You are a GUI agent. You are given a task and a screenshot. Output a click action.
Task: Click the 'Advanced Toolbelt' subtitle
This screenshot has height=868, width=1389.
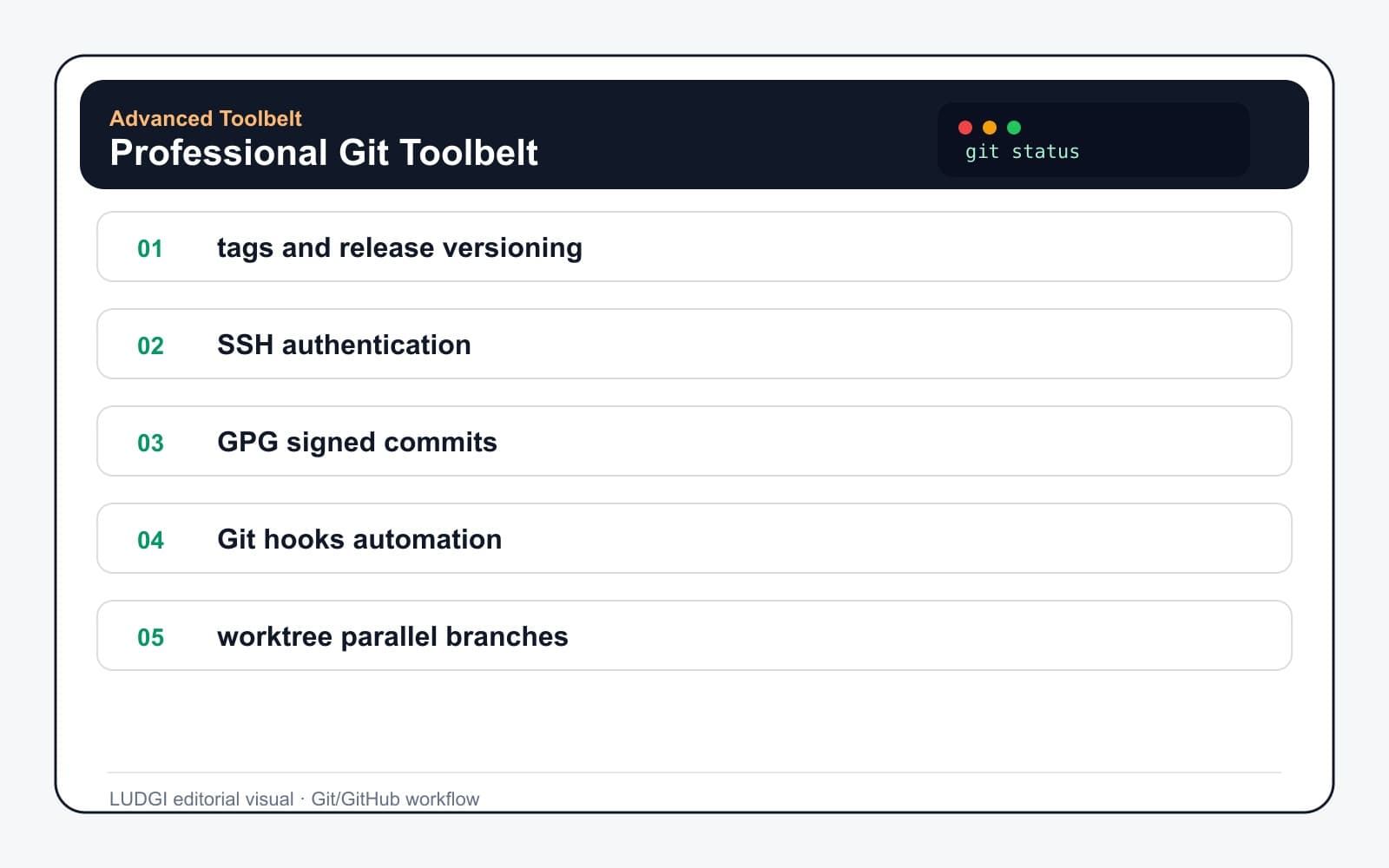206,118
